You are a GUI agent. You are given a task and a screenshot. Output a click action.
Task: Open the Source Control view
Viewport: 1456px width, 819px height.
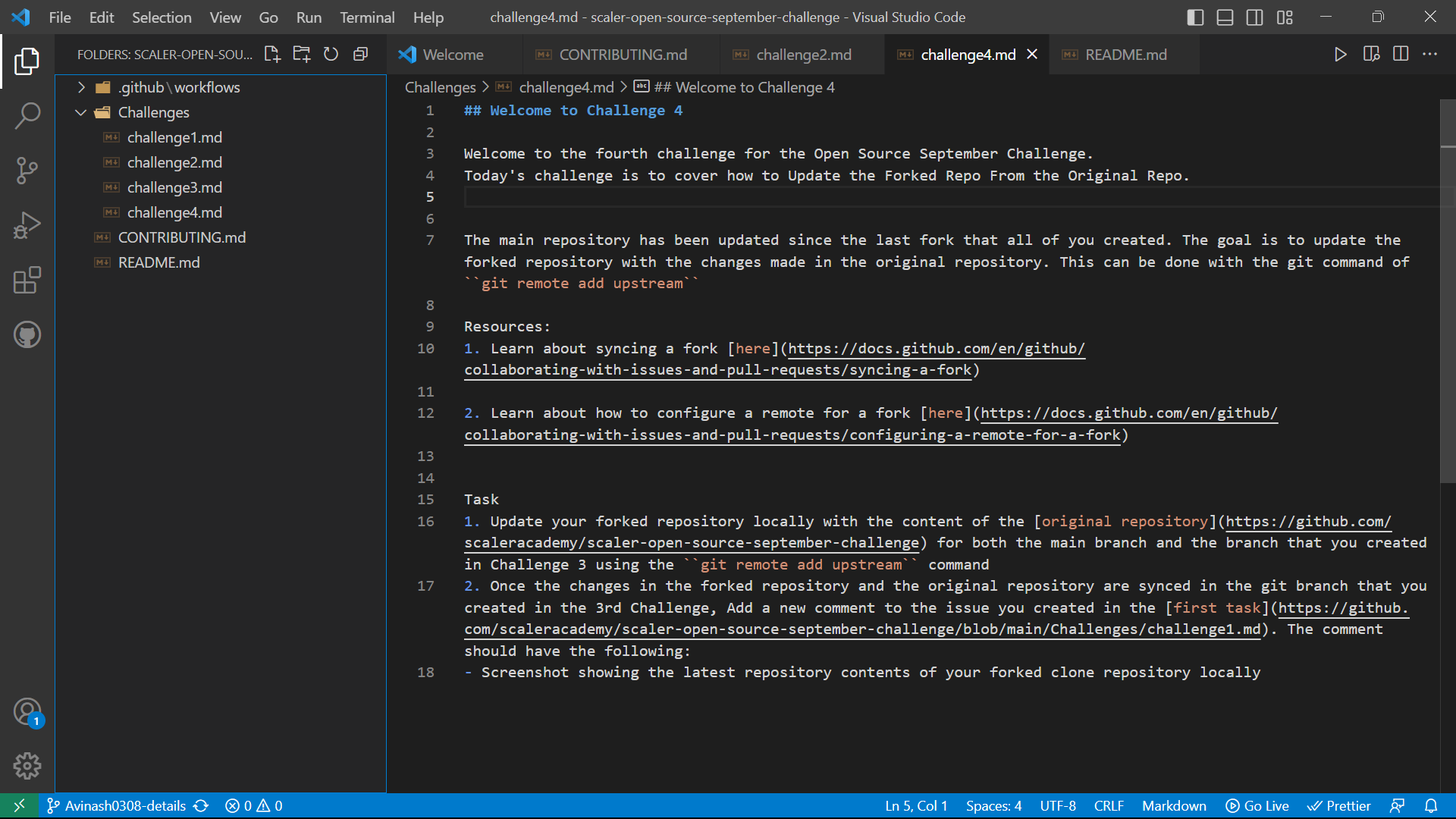(x=27, y=171)
